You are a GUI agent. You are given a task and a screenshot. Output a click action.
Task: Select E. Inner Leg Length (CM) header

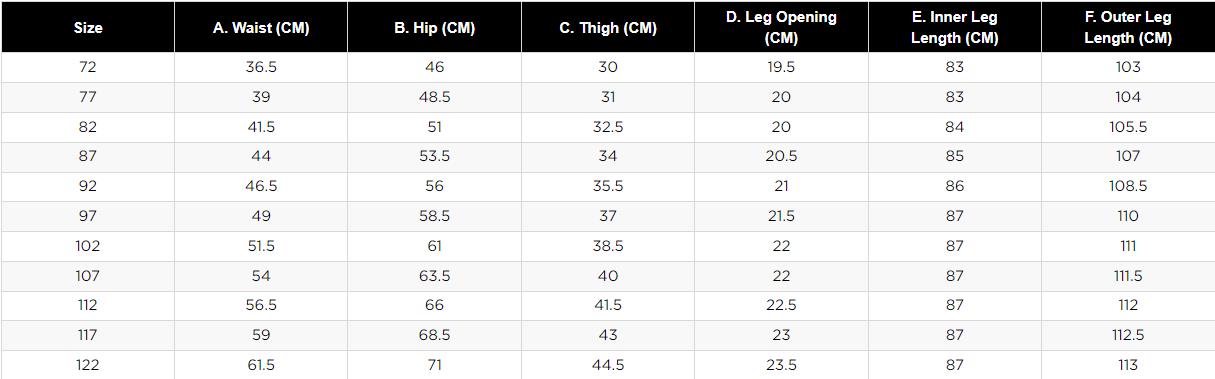coord(955,28)
